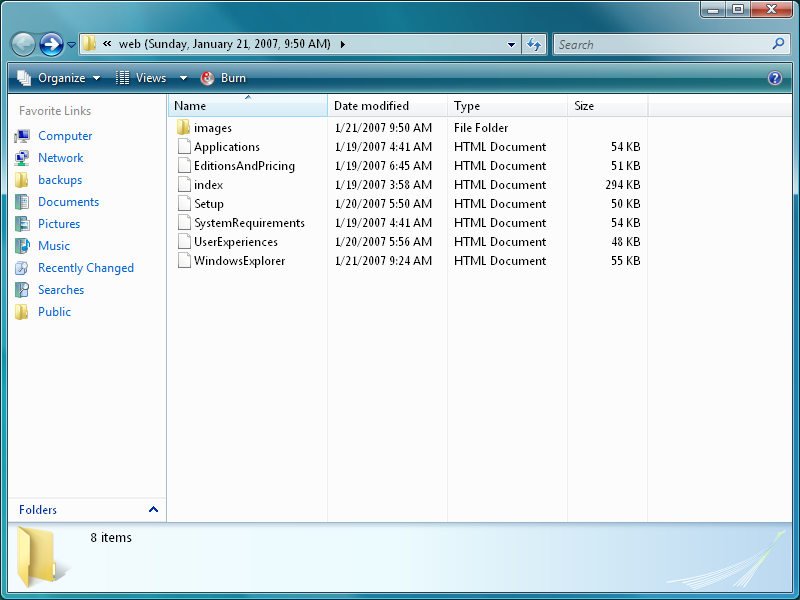The width and height of the screenshot is (800, 600).
Task: Click the Views button
Action: pyautogui.click(x=141, y=78)
